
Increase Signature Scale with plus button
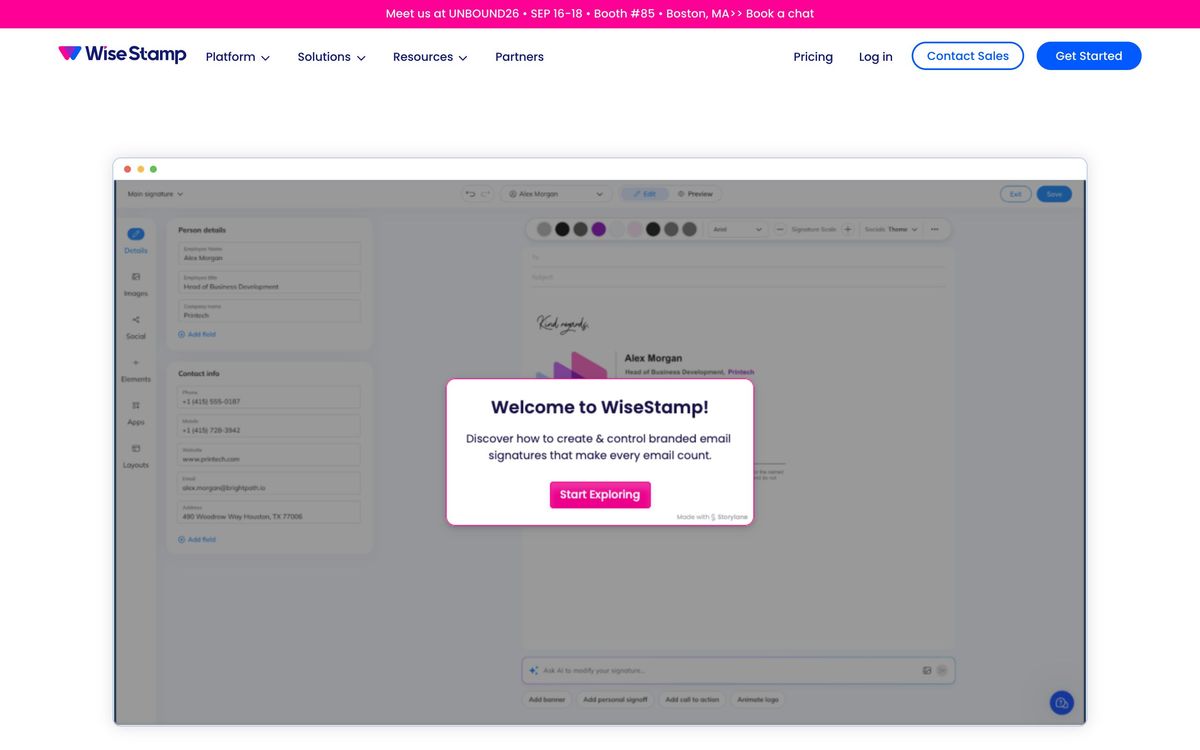click(x=847, y=229)
